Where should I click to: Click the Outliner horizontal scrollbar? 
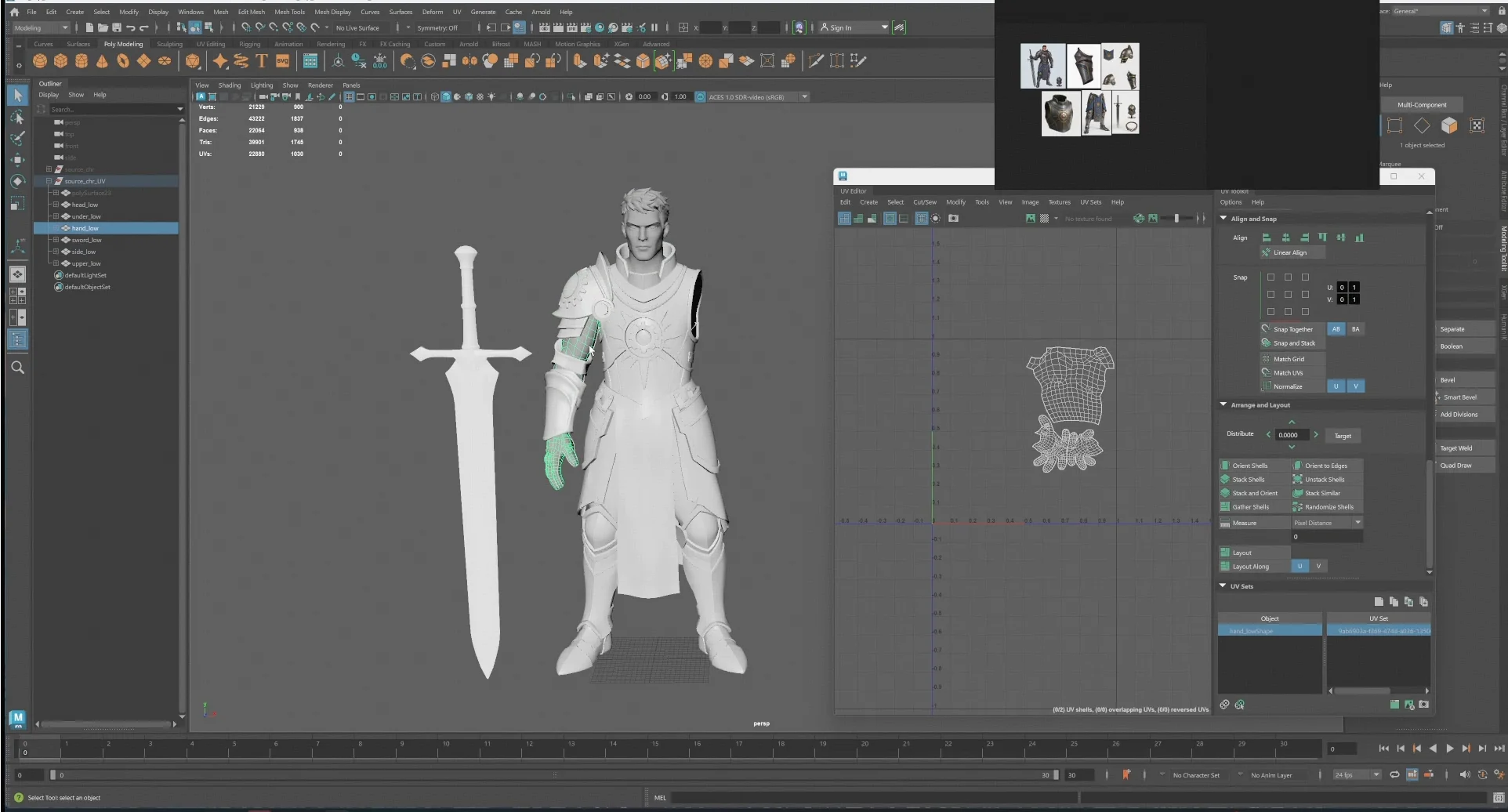tap(104, 724)
